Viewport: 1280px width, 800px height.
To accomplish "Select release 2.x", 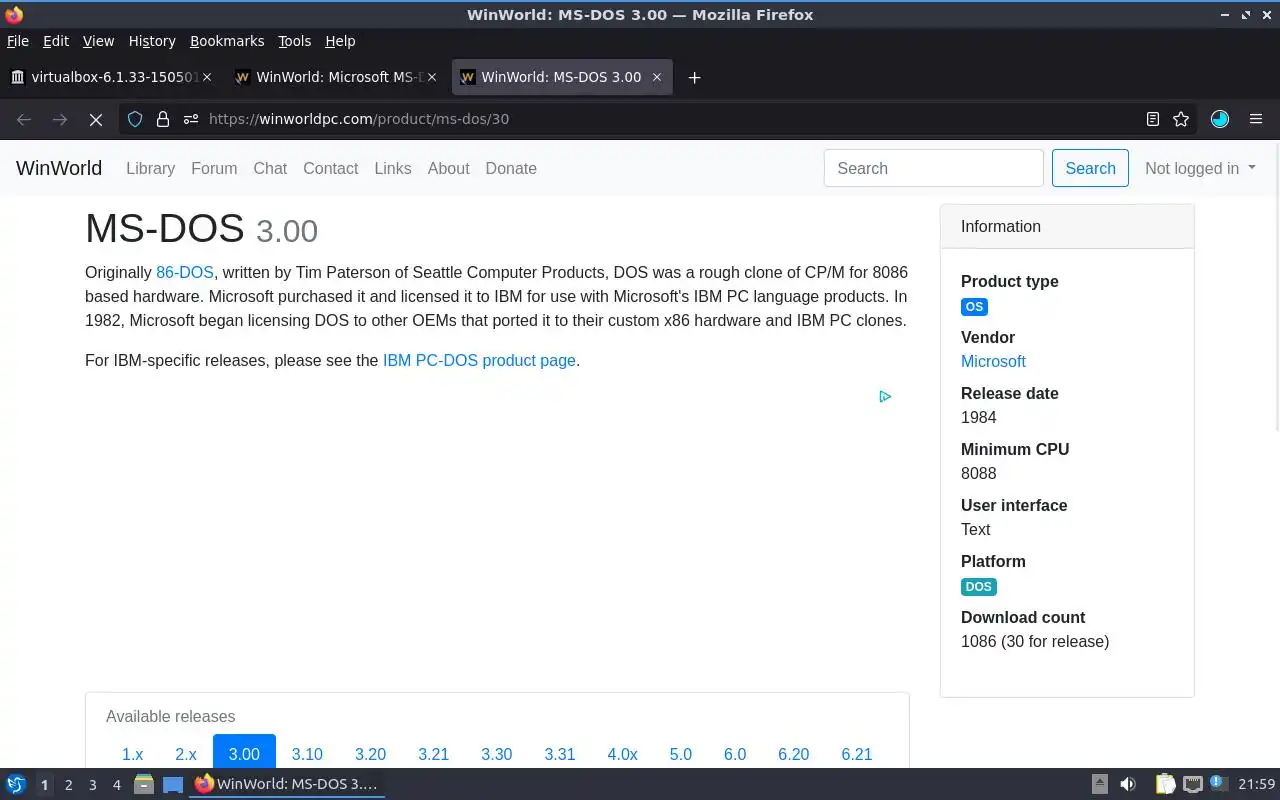I will (186, 754).
